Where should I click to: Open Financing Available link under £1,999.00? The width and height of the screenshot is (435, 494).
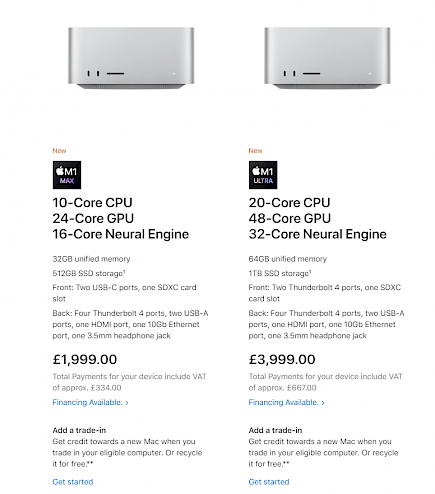90,402
